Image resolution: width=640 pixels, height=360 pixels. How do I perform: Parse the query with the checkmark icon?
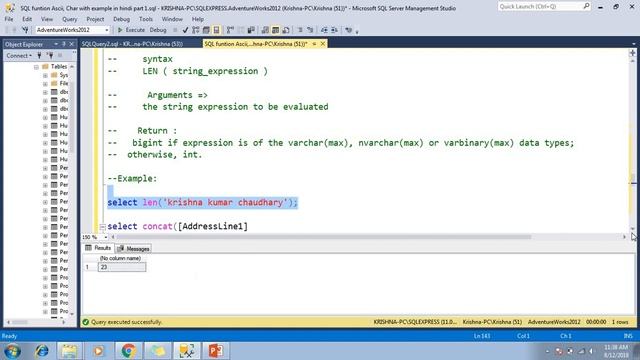185,30
